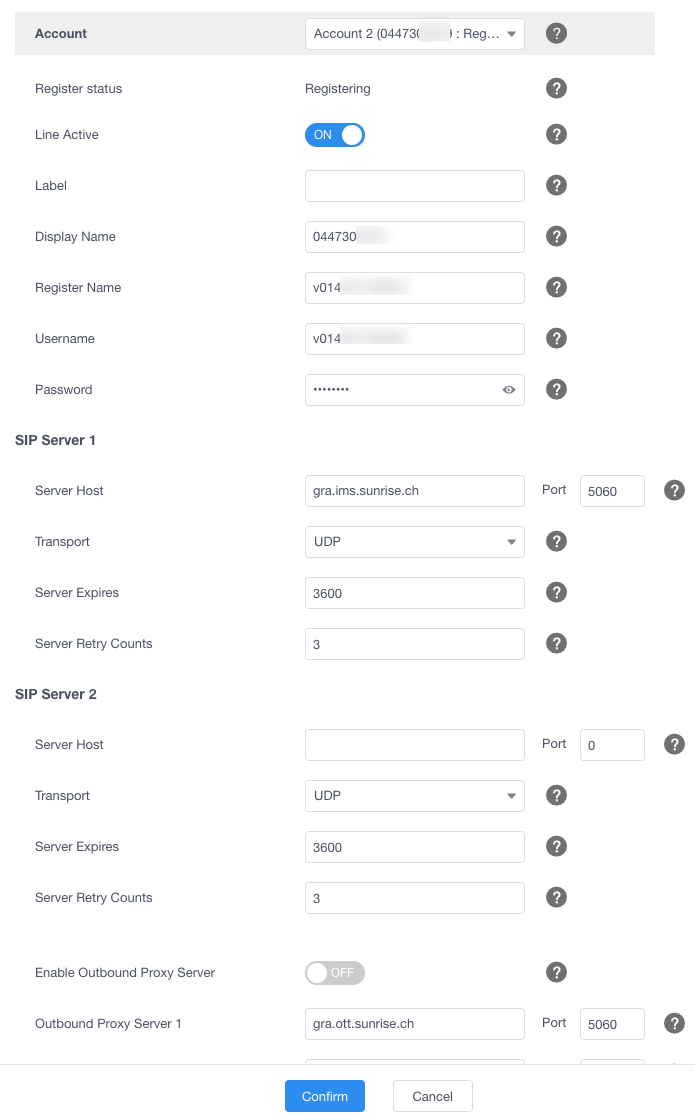Click the SIP Server 2 Port field
695x1120 pixels.
[x=612, y=745]
